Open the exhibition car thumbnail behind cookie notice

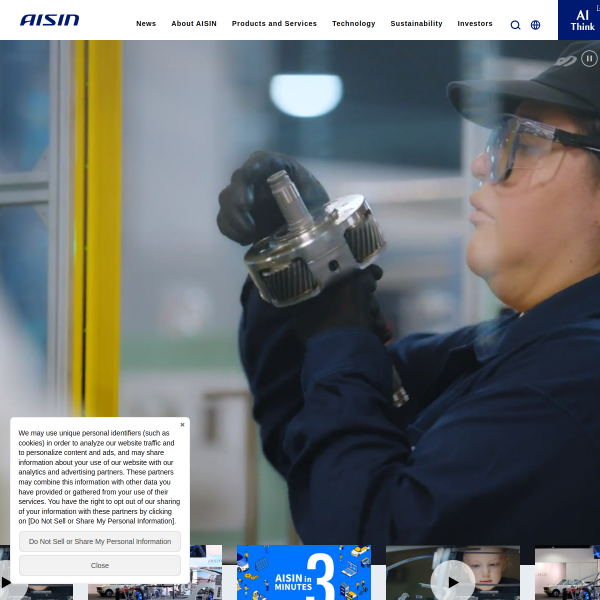(x=205, y=572)
